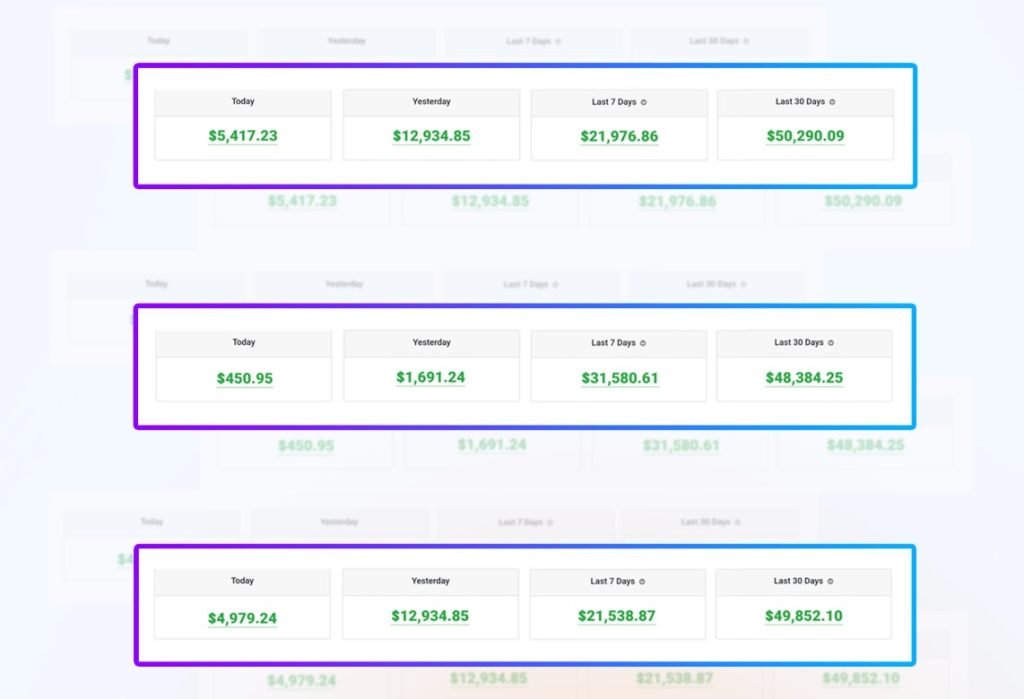
Task: Open the sharp $5,417.23 Today earnings link
Action: (x=243, y=136)
